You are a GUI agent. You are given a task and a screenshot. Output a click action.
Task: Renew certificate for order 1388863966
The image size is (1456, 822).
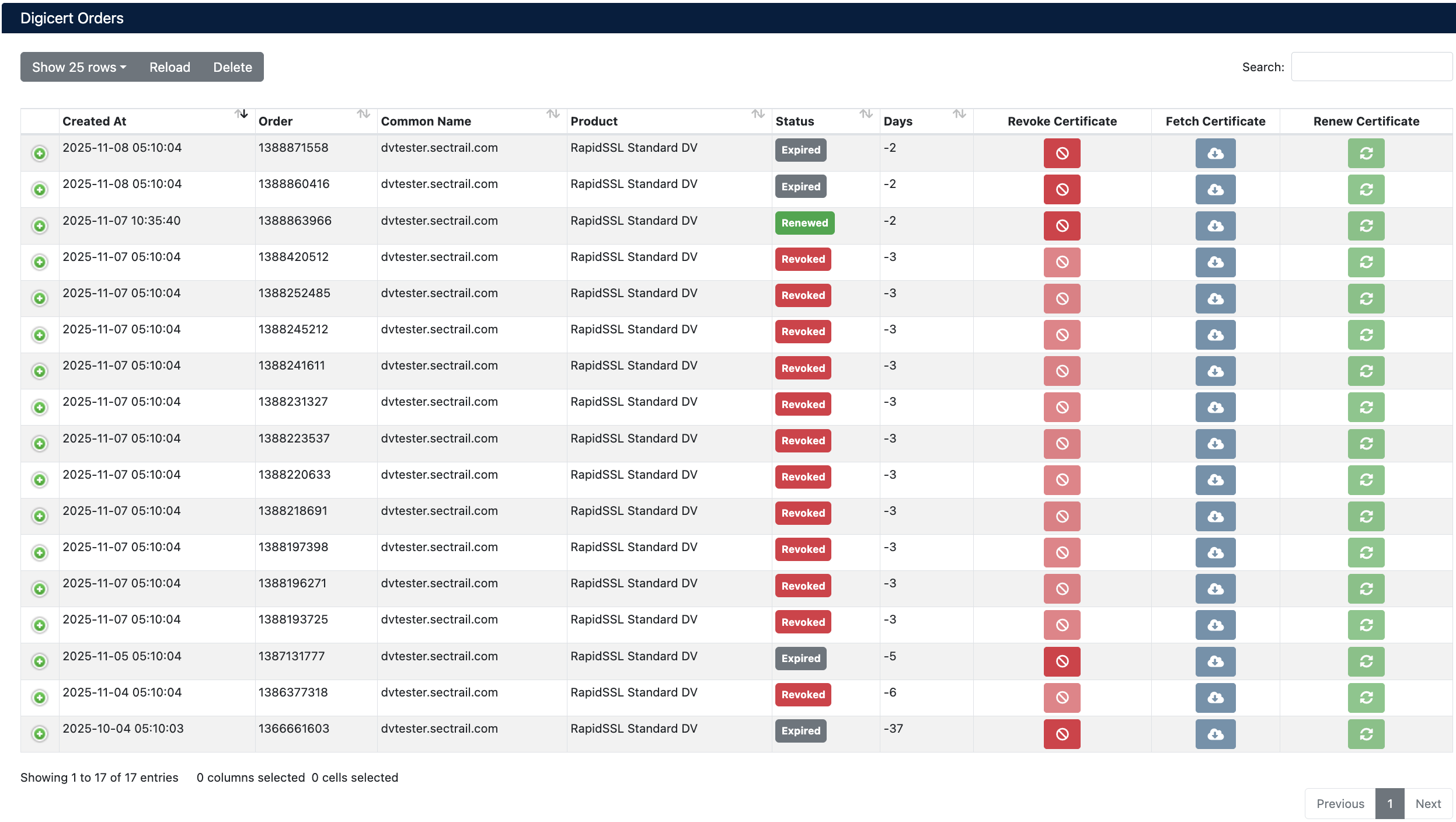pos(1366,226)
